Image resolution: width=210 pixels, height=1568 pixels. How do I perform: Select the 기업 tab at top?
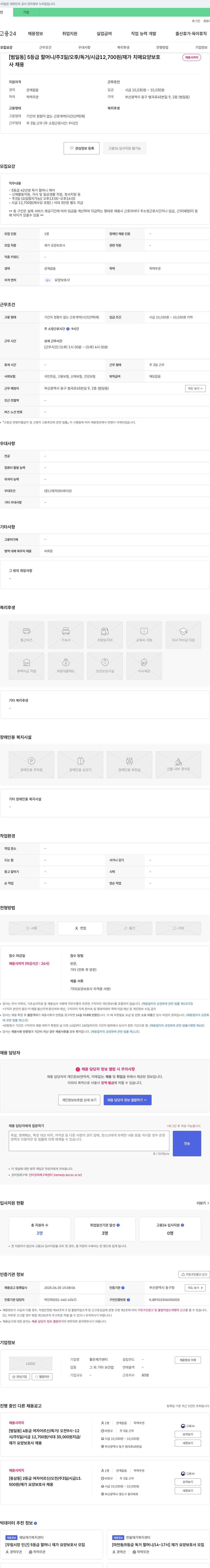(x=26, y=12)
